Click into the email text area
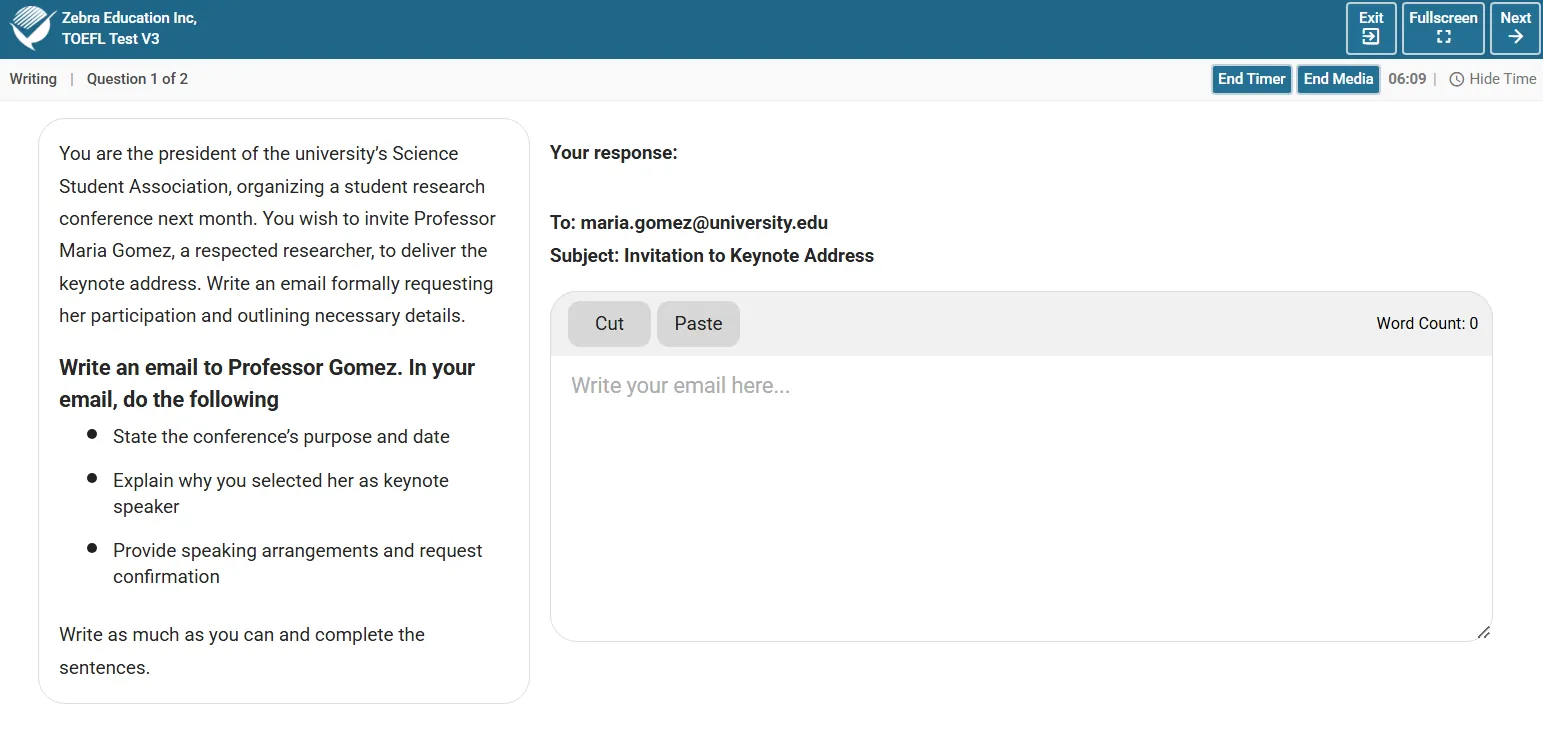Viewport: 1543px width, 739px height. click(1021, 498)
